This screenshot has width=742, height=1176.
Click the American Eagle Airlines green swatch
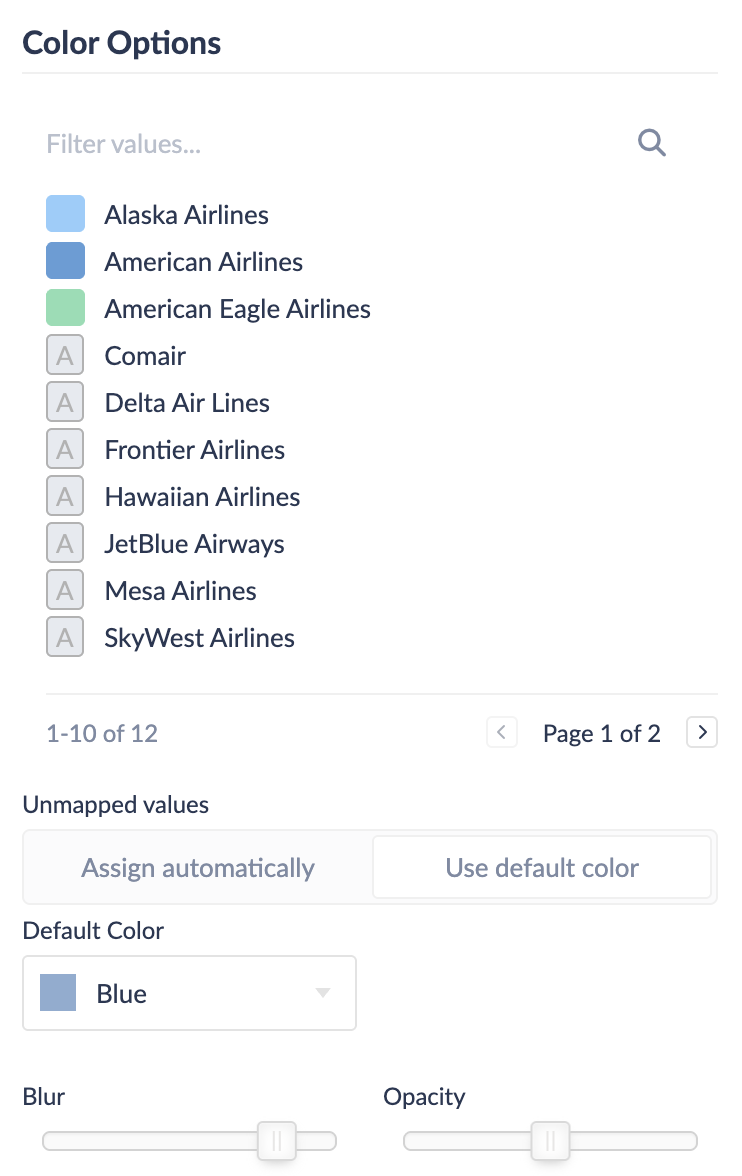[x=65, y=308]
